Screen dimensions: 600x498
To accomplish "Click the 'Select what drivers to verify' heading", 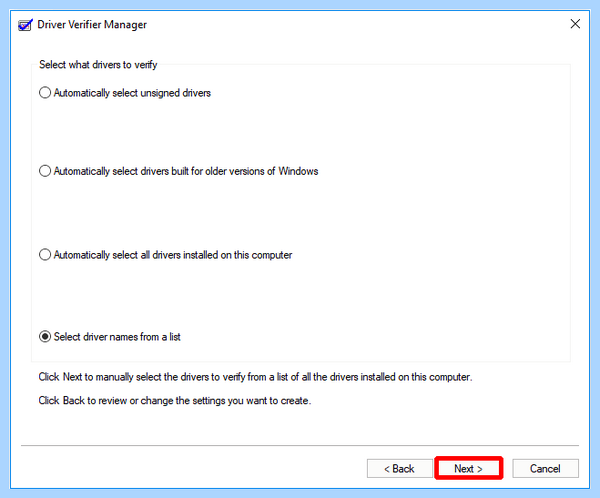I will [98, 64].
